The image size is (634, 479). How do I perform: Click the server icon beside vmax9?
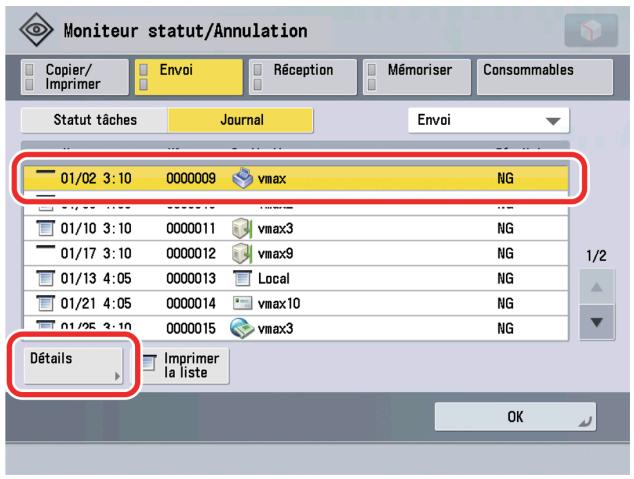242,253
